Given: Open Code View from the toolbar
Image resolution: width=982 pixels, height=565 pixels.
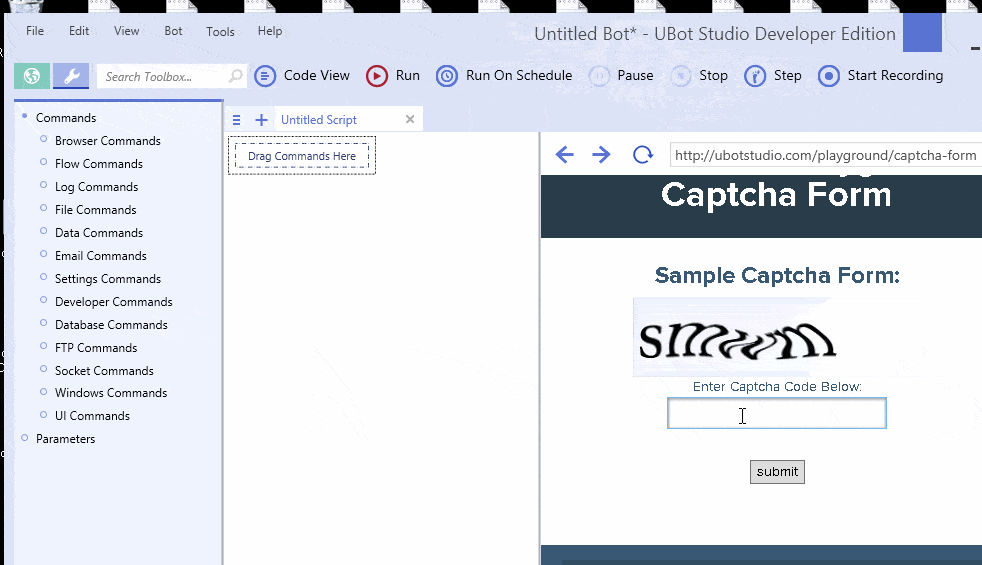Looking at the screenshot, I should (303, 76).
